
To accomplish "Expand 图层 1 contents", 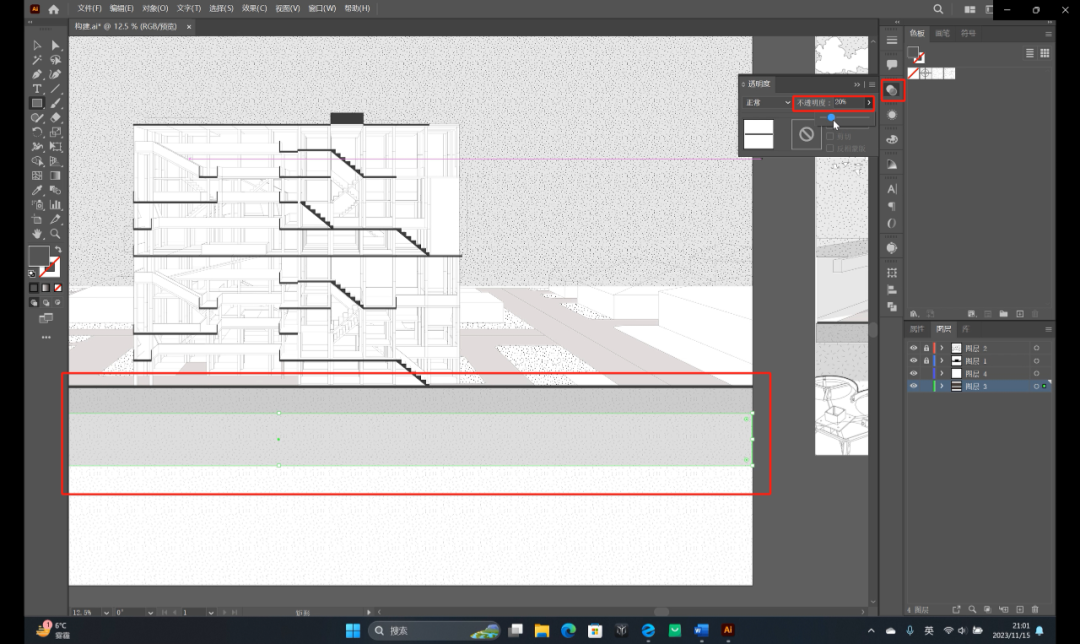I will [x=942, y=360].
